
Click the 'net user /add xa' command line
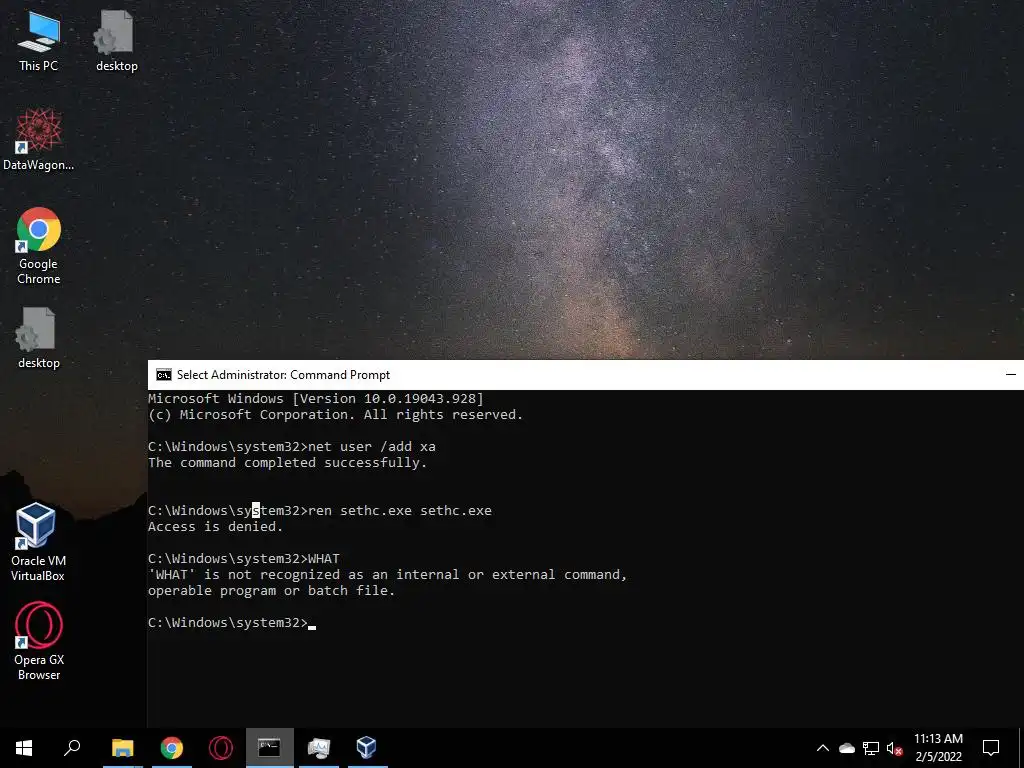coord(292,447)
